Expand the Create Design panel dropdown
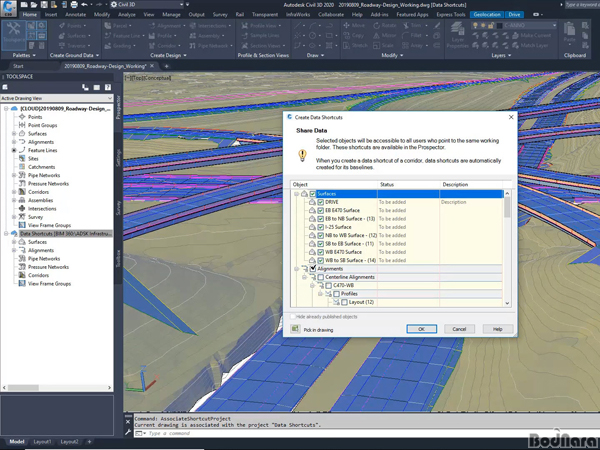Viewport: 600px width, 450px height. [168, 55]
